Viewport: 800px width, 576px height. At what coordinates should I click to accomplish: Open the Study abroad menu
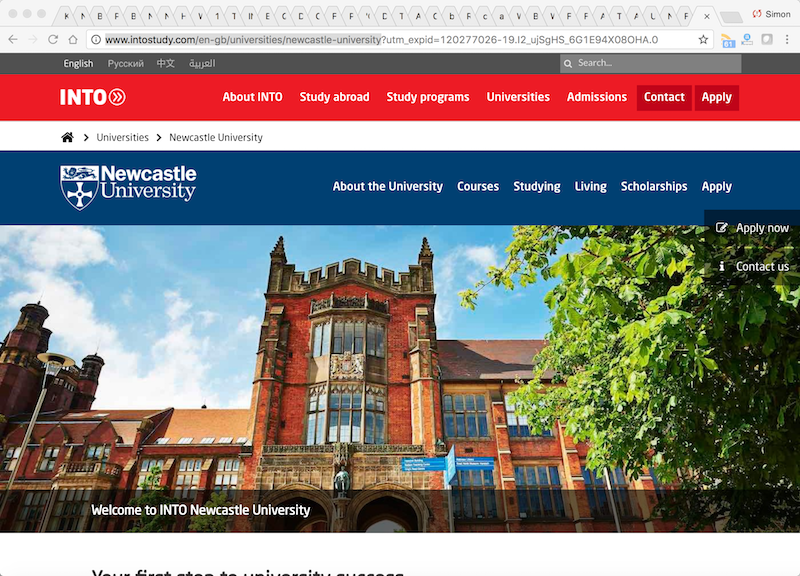point(334,97)
